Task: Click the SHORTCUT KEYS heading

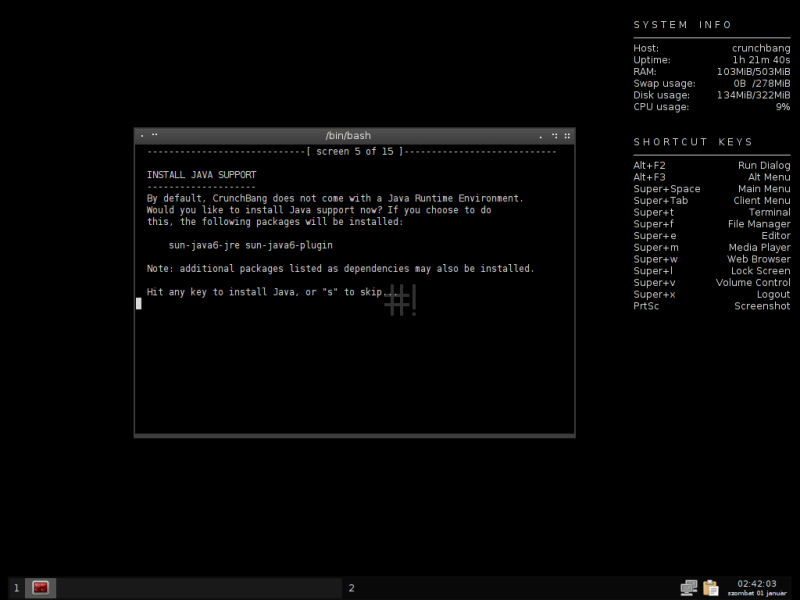Action: (x=693, y=142)
